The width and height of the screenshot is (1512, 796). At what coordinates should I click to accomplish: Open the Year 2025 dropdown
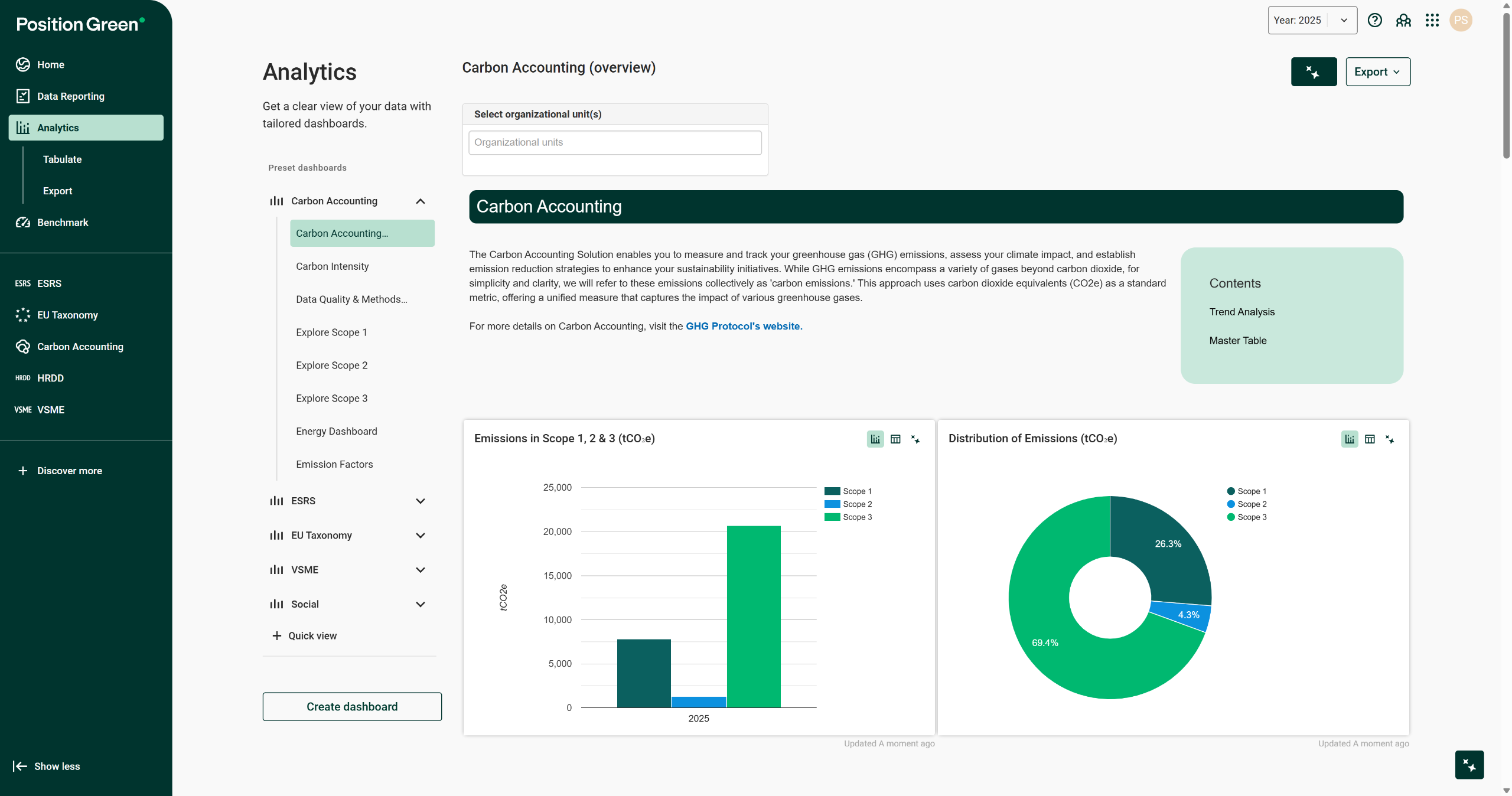tap(1312, 21)
